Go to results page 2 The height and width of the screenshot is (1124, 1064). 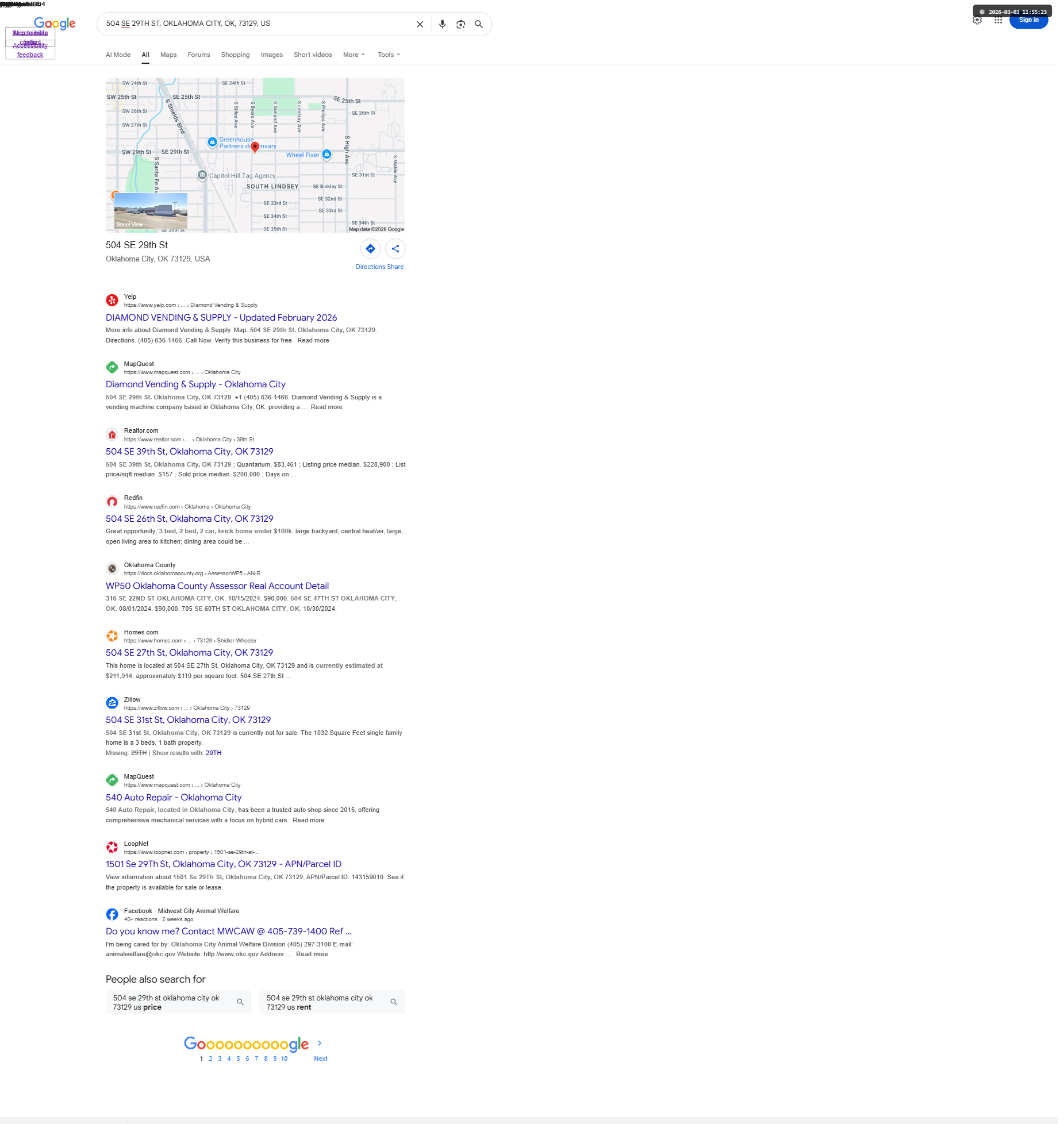[210, 1058]
